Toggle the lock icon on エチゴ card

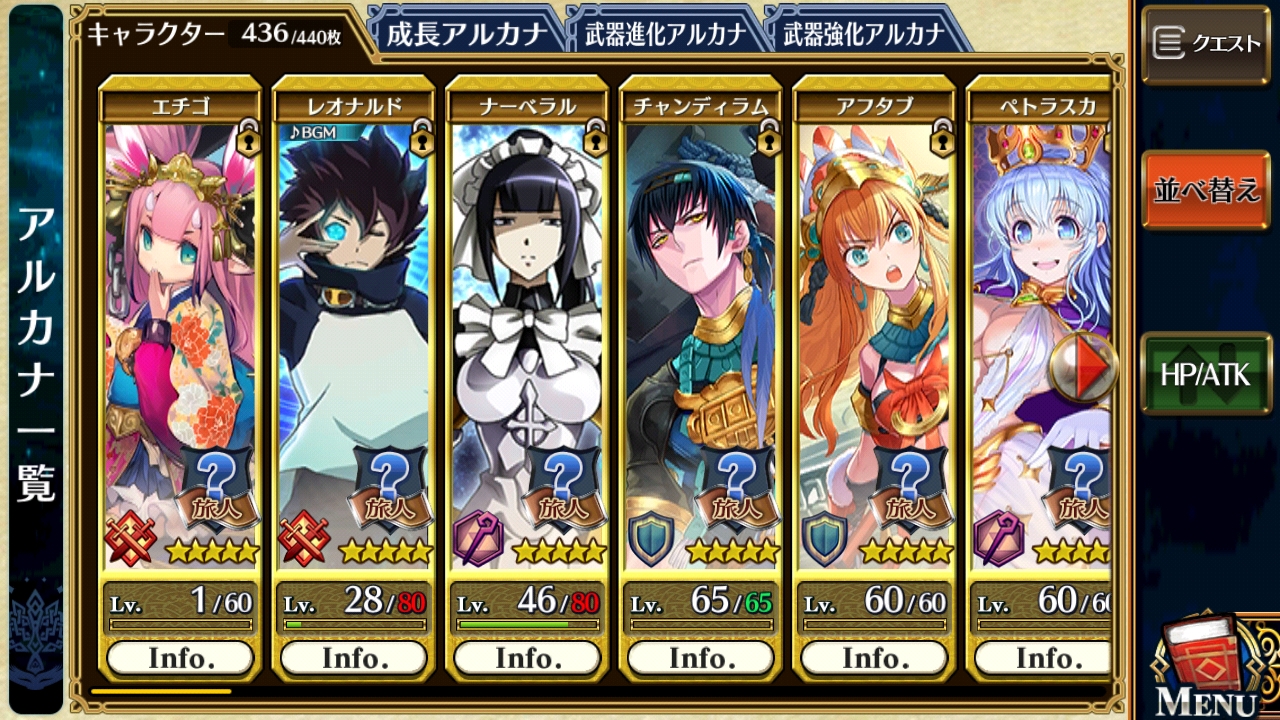pos(248,139)
